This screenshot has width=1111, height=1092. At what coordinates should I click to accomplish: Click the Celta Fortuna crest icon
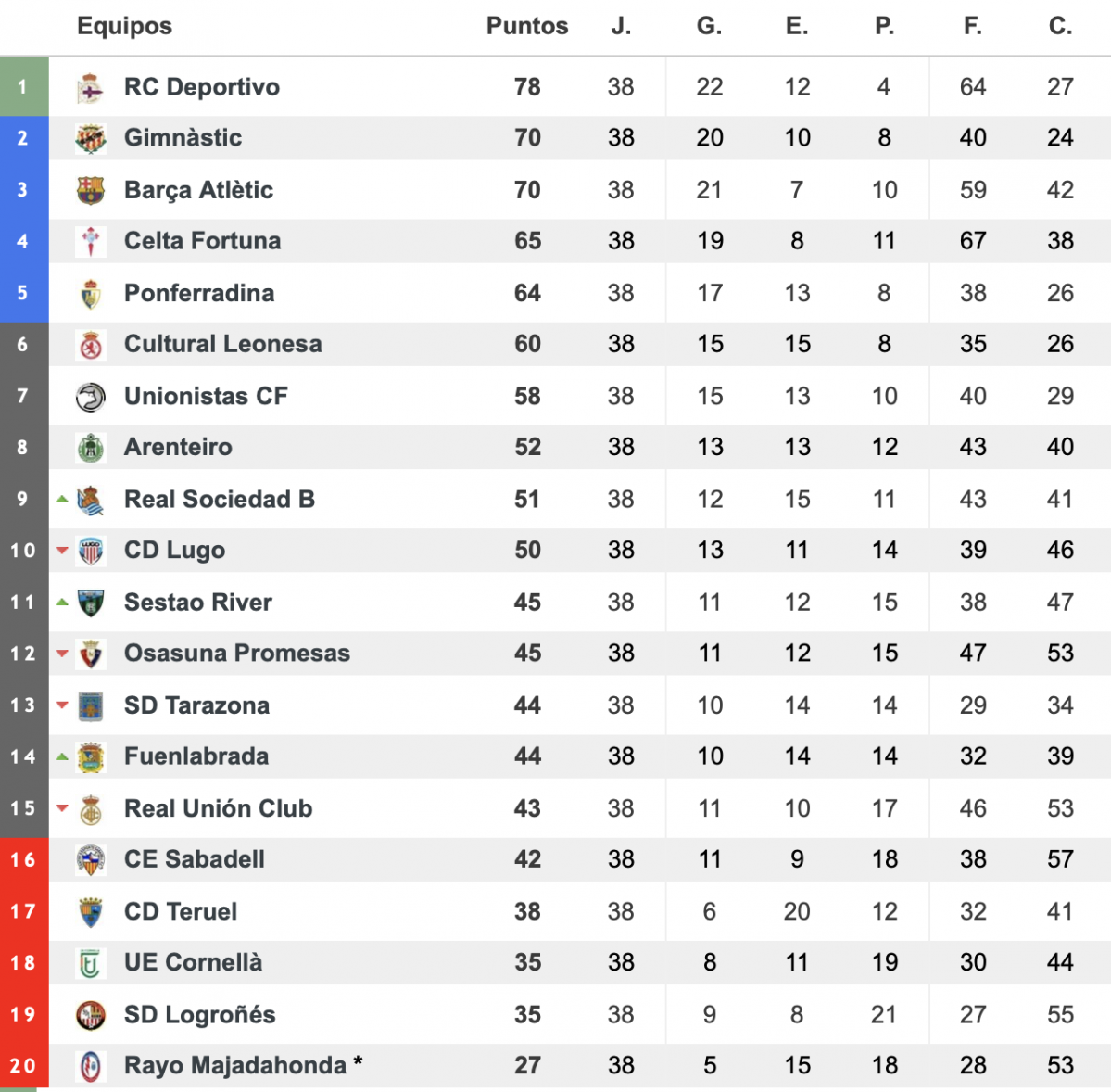click(x=90, y=241)
